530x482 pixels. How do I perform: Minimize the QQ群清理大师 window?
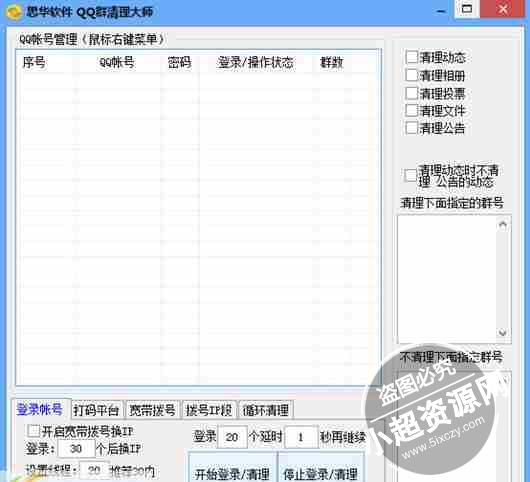pos(441,11)
